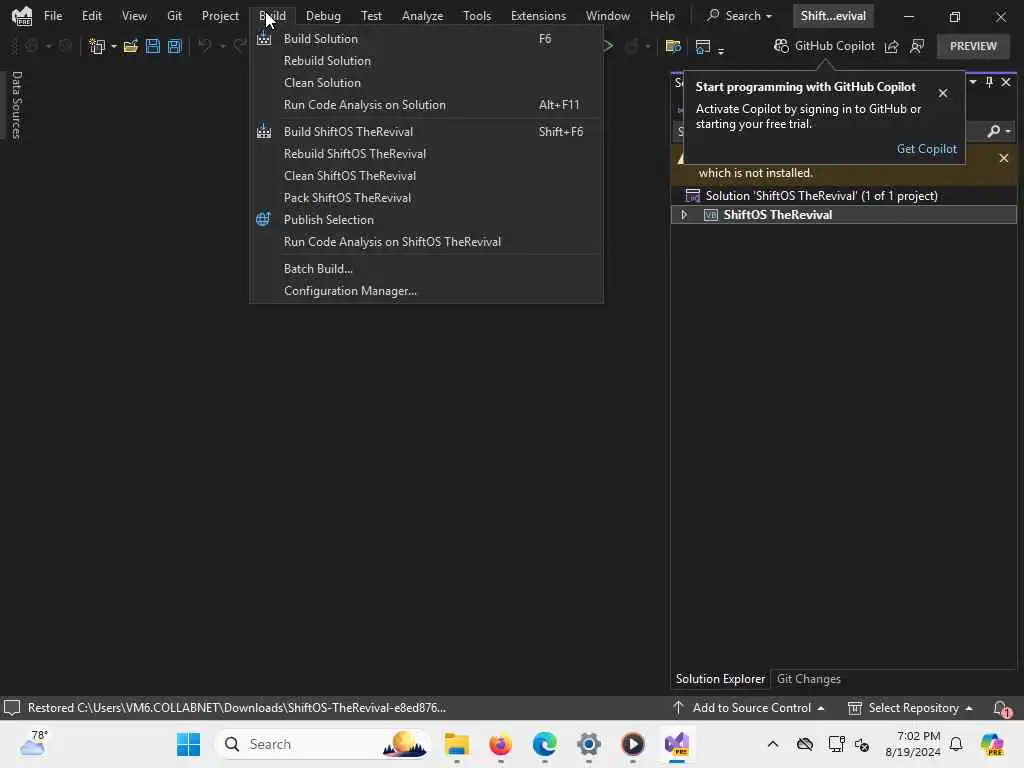Open the Edit menu
This screenshot has width=1024, height=768.
coord(92,16)
